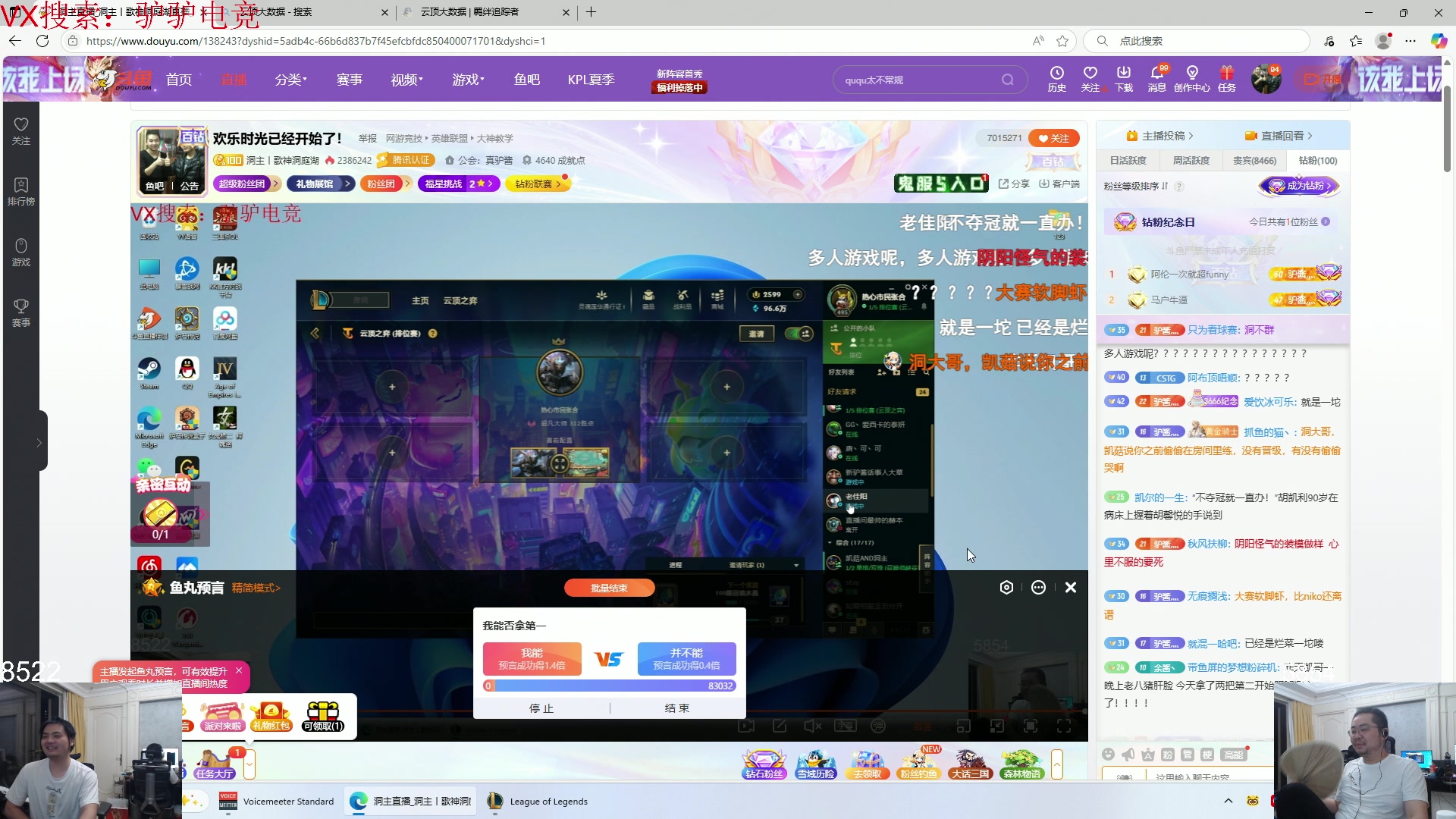Expand the 分类 dropdown in the nav bar
The width and height of the screenshot is (1456, 819).
291,80
